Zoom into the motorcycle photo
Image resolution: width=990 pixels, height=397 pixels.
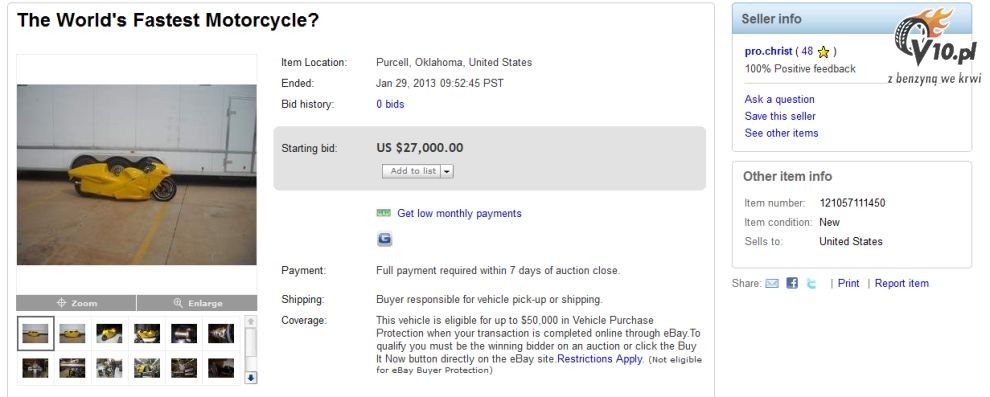coord(76,303)
